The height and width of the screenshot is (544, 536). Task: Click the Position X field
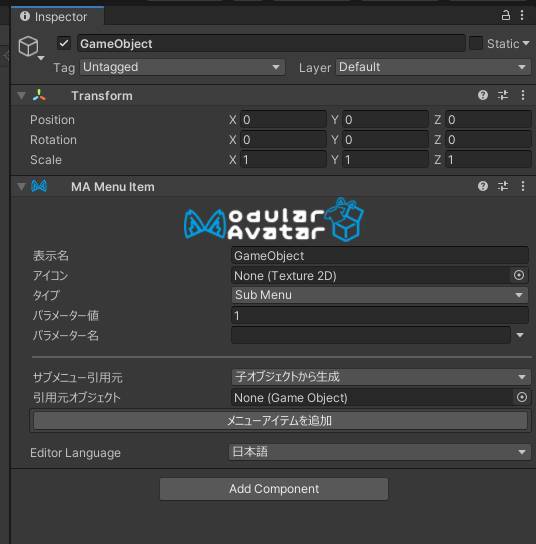[283, 120]
